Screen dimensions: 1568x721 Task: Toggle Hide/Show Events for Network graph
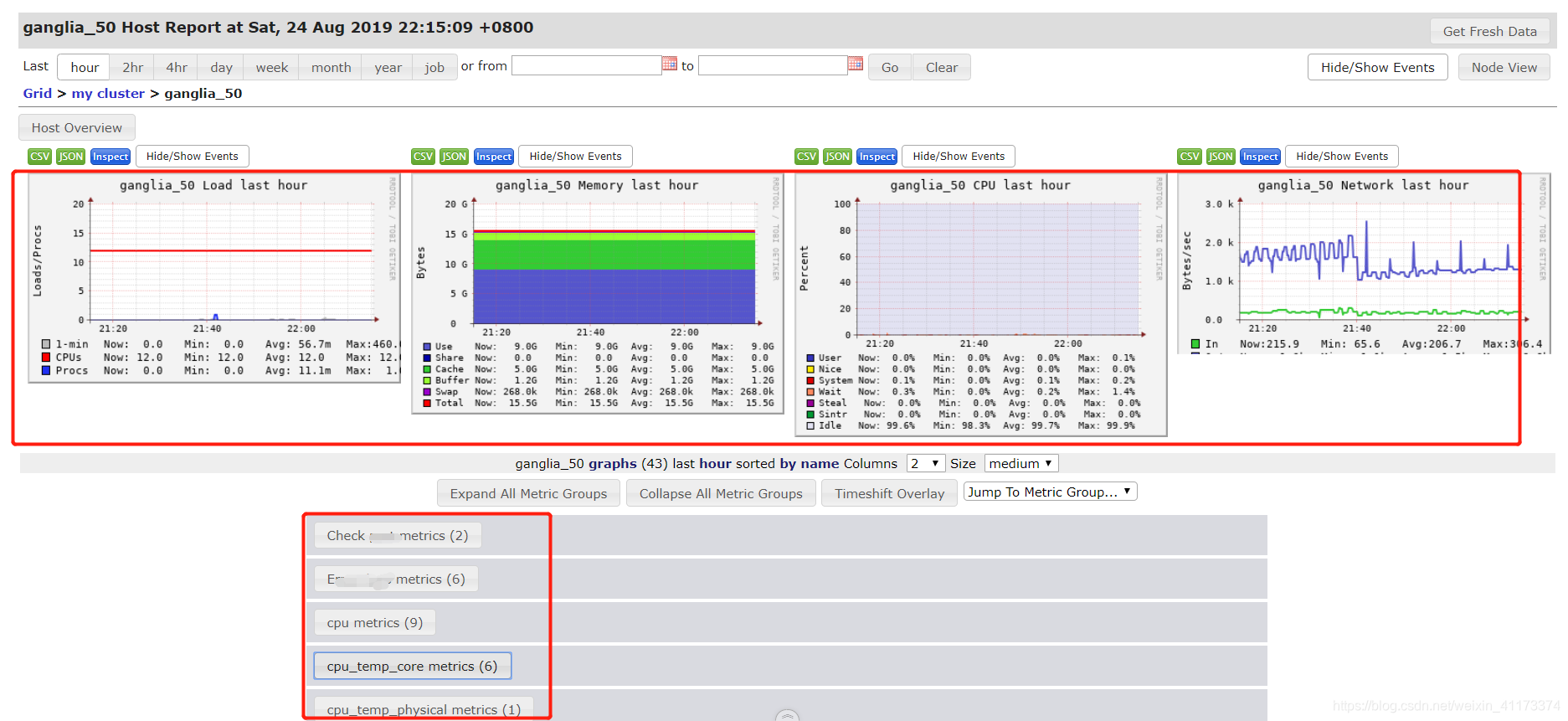click(1343, 156)
